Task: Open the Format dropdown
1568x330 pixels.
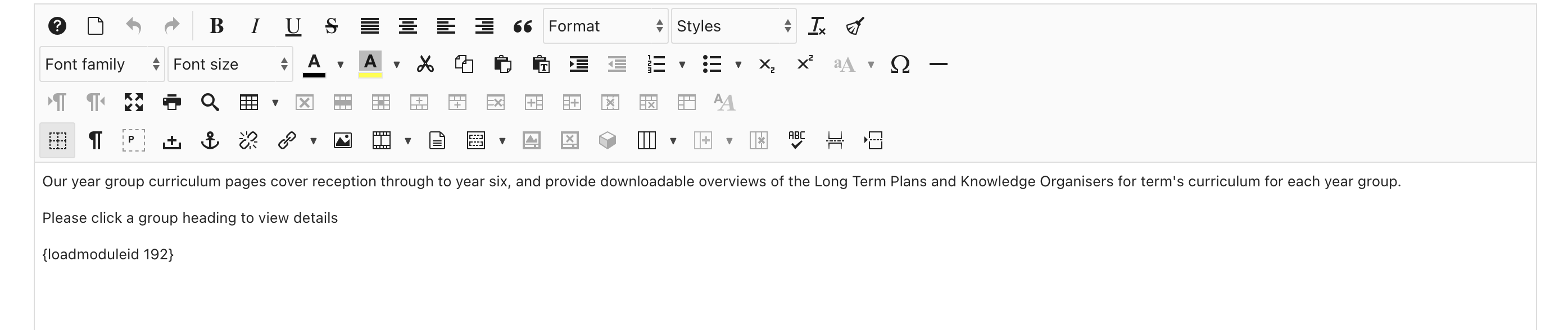Action: pos(605,26)
